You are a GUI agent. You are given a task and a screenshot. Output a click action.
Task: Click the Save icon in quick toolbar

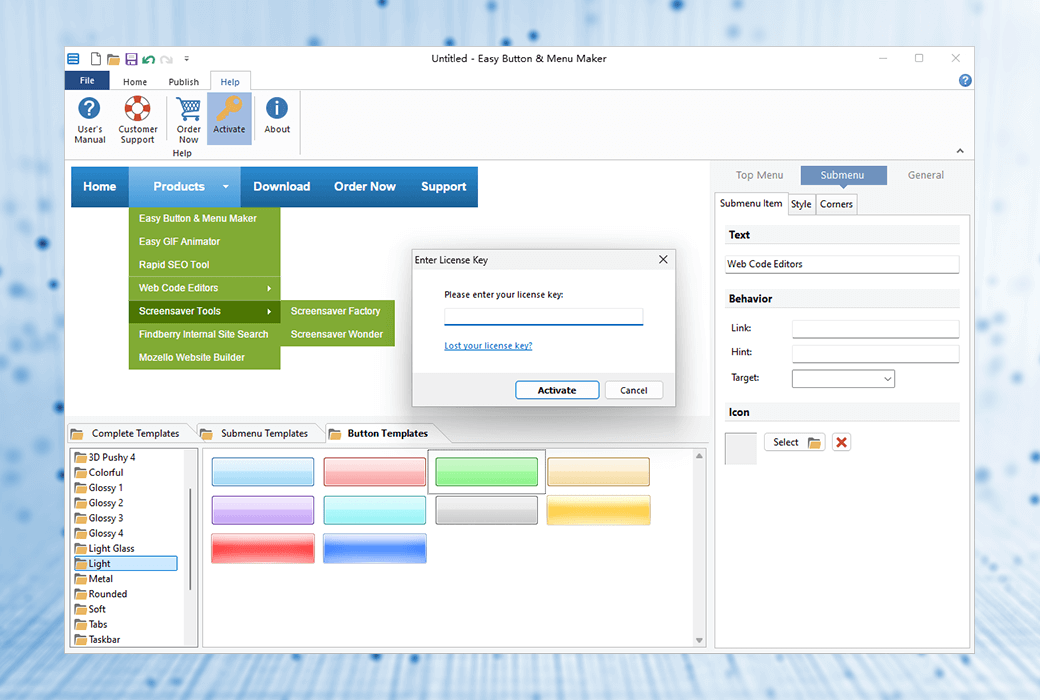(131, 59)
